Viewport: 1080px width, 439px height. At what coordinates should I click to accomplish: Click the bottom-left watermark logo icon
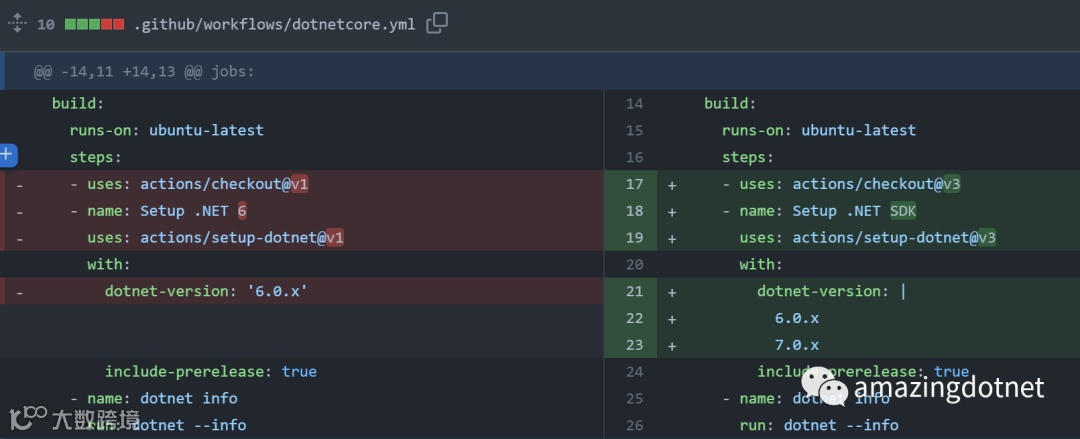28,418
